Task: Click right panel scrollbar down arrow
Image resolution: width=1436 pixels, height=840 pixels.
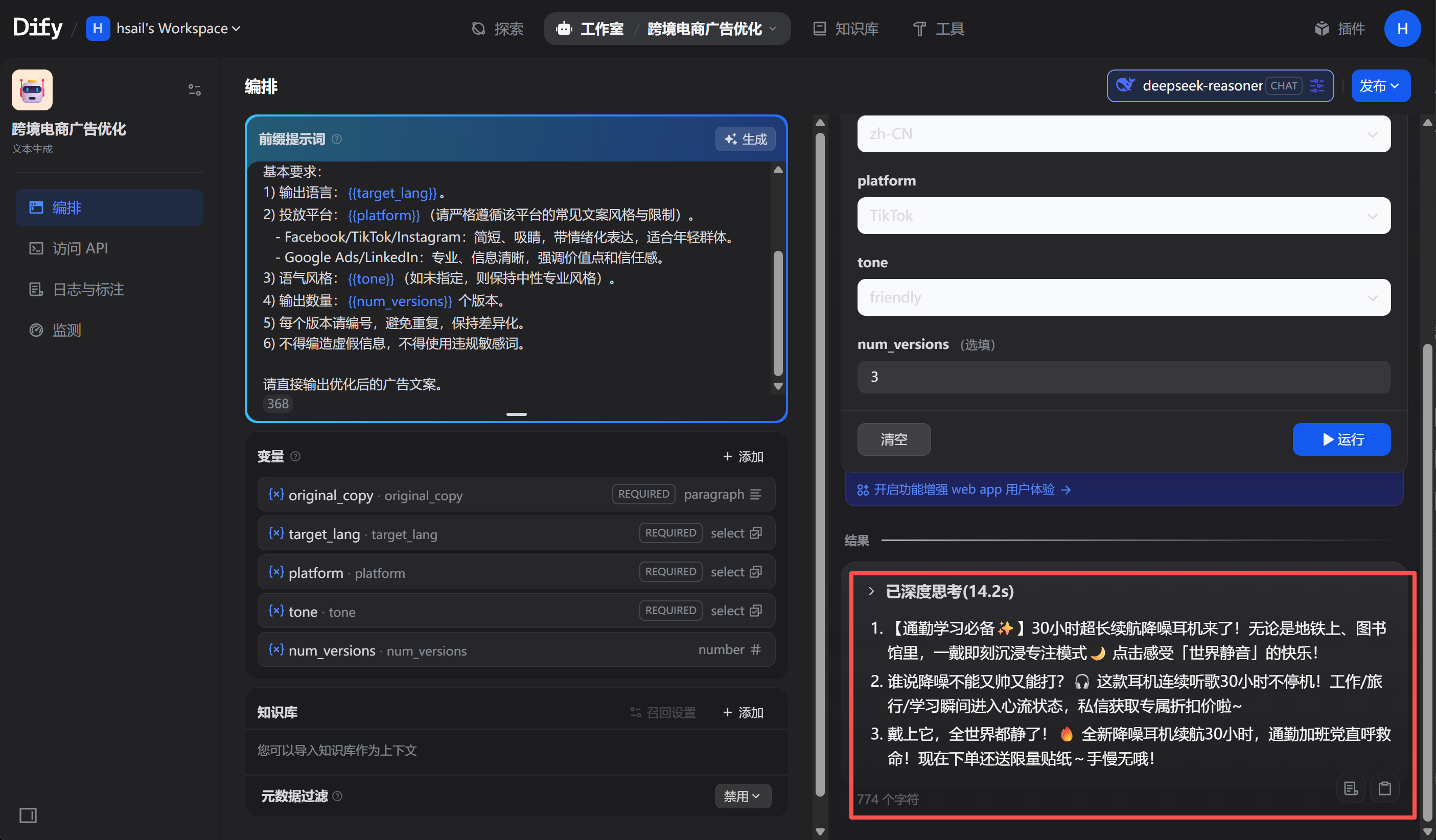Action: point(1427,831)
